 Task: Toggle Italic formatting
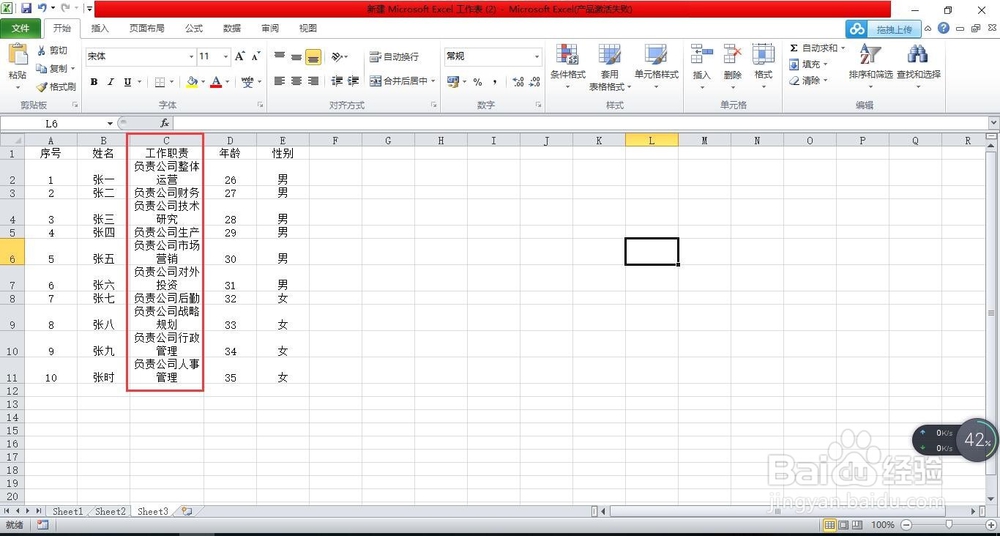click(110, 82)
